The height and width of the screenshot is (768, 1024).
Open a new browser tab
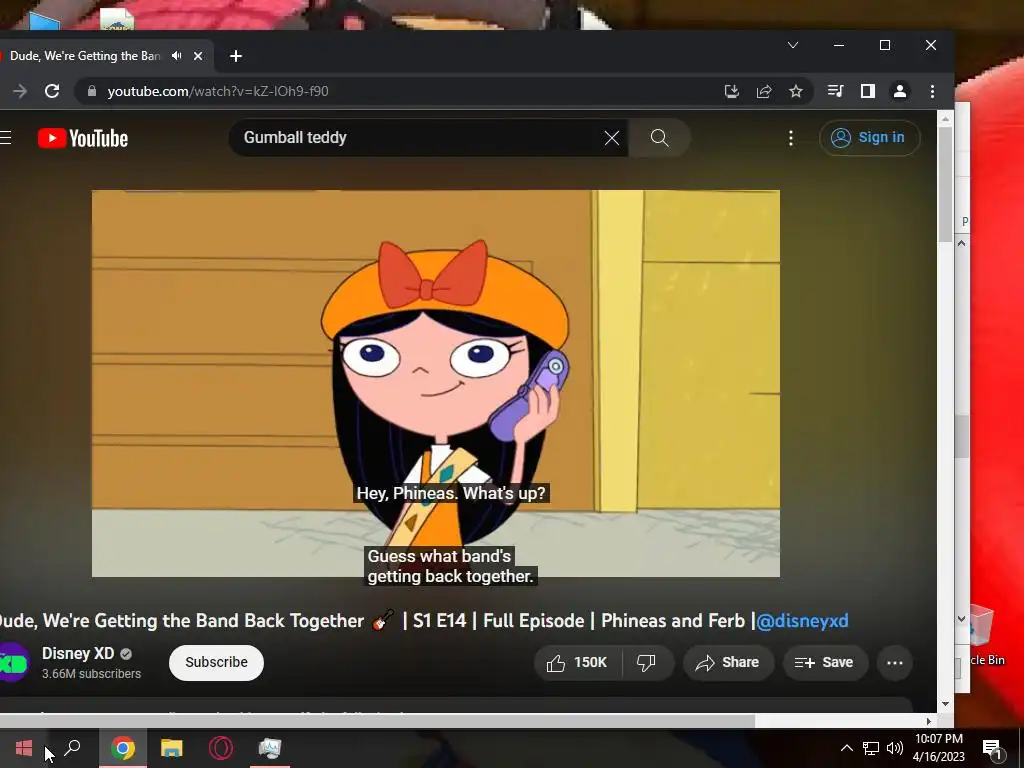coord(236,56)
